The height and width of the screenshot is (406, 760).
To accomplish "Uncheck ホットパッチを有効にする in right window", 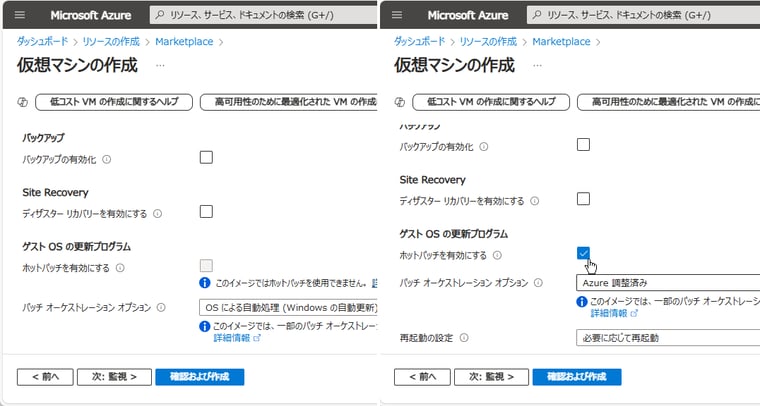I will coord(583,253).
